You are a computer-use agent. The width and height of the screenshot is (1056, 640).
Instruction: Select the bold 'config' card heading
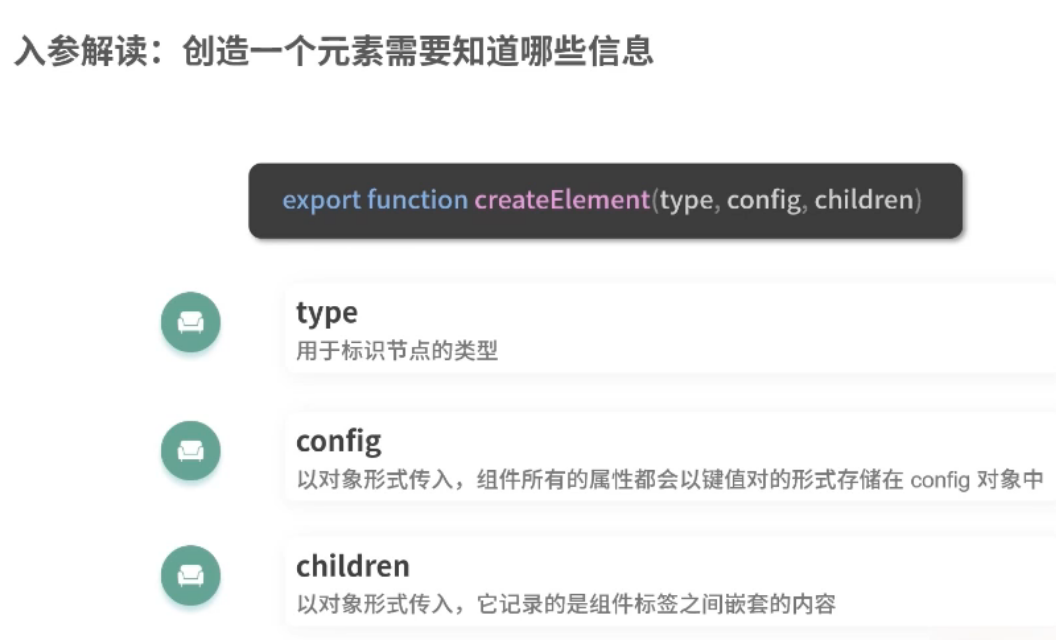tap(338, 441)
